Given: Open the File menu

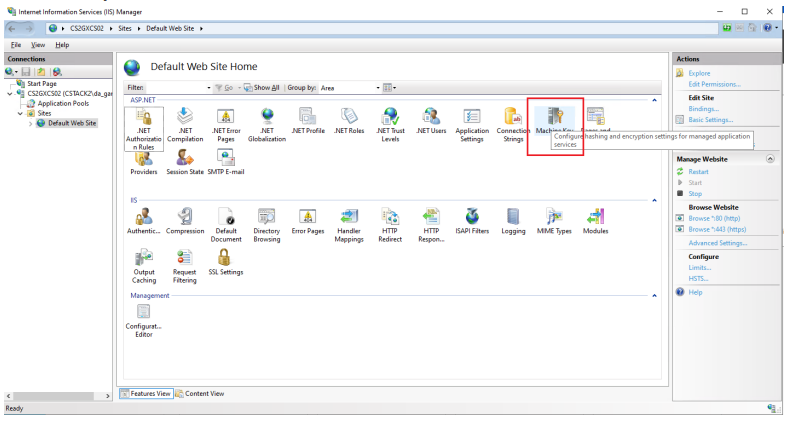Looking at the screenshot, I should tap(16, 45).
